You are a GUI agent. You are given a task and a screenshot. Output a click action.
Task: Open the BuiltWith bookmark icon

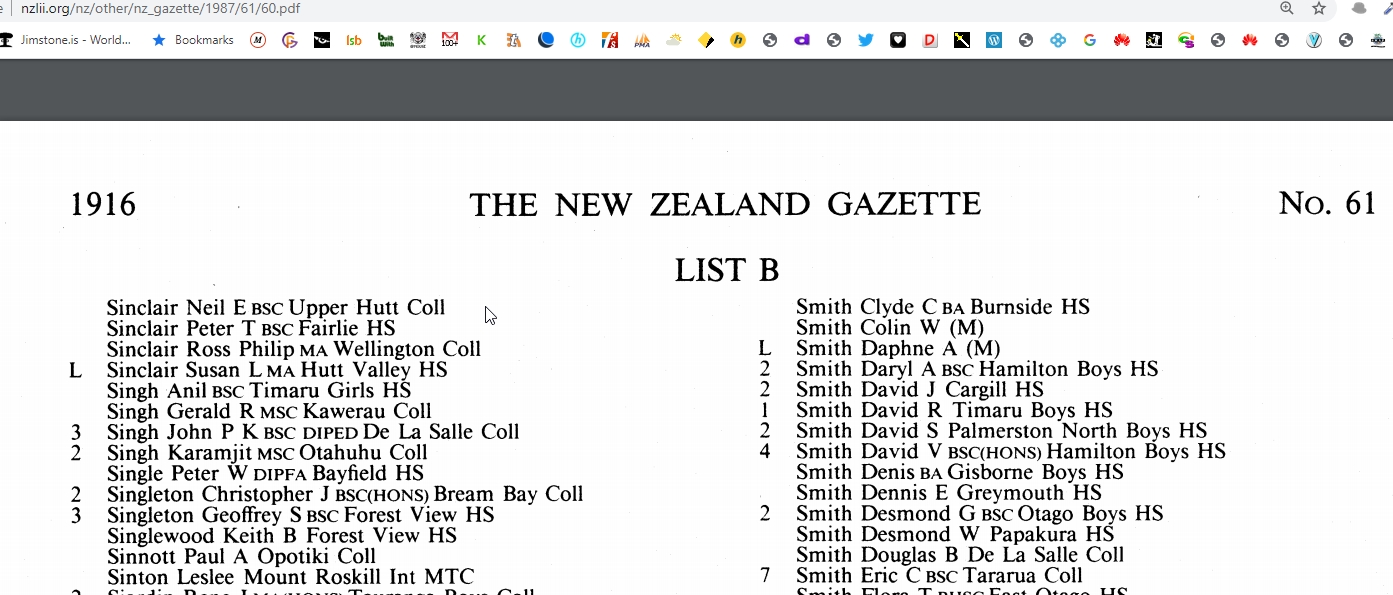[x=386, y=40]
